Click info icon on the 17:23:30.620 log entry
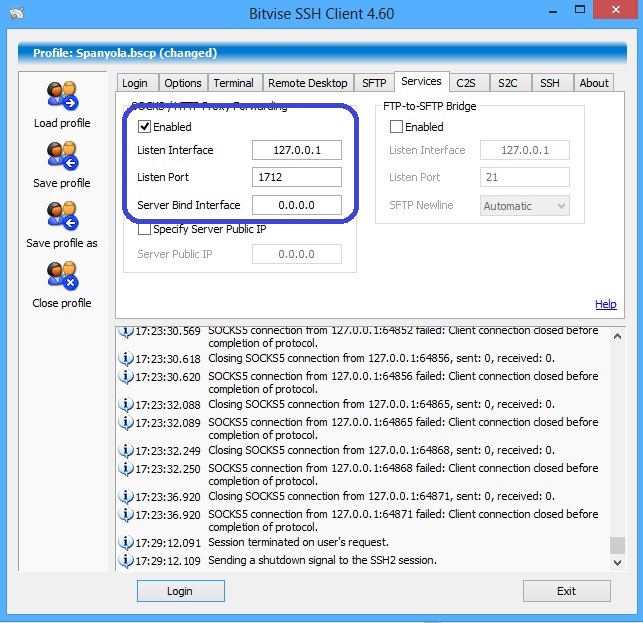The width and height of the screenshot is (643, 623). pyautogui.click(x=126, y=377)
